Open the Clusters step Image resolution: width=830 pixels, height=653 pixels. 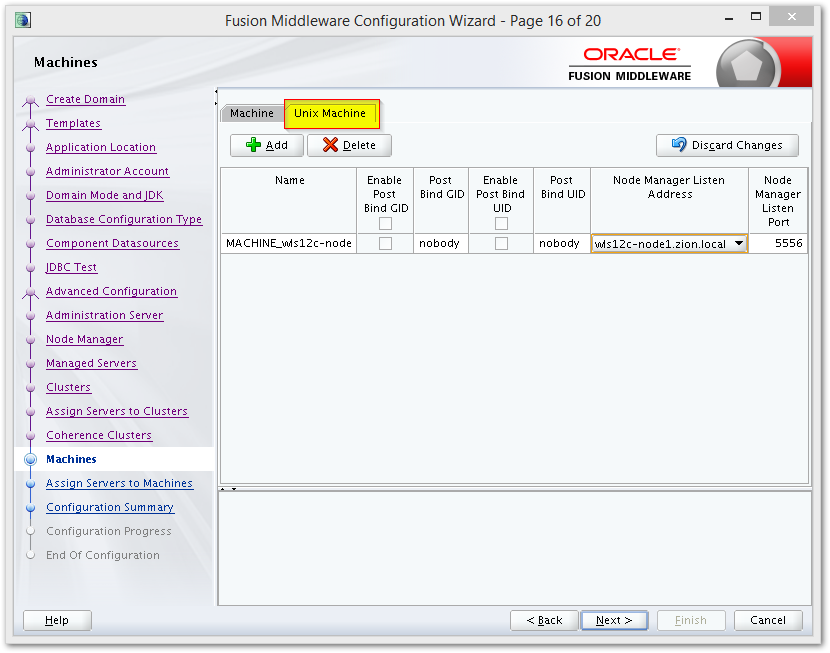(68, 387)
